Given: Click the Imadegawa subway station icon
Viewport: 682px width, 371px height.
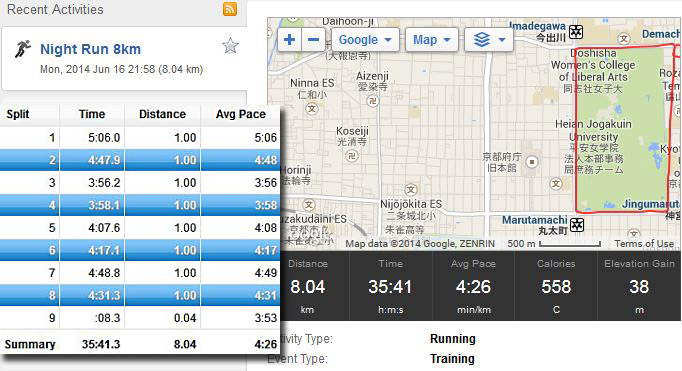Looking at the screenshot, I should (576, 32).
